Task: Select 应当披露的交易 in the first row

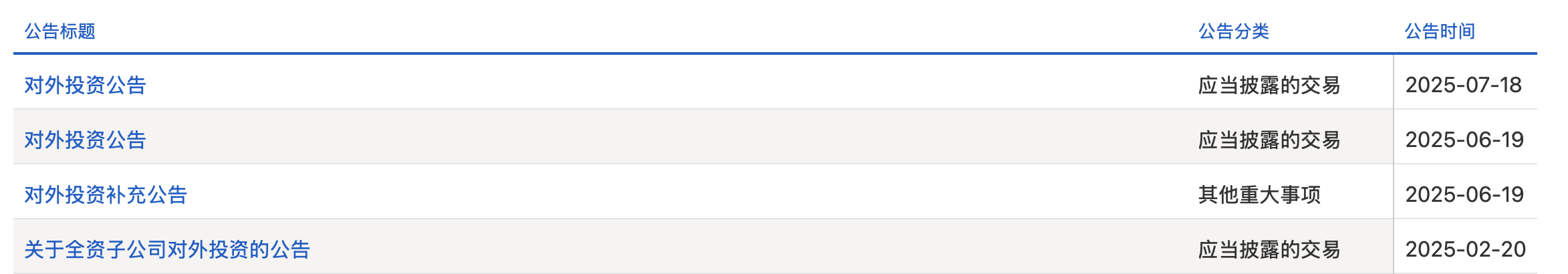Action: tap(1269, 85)
